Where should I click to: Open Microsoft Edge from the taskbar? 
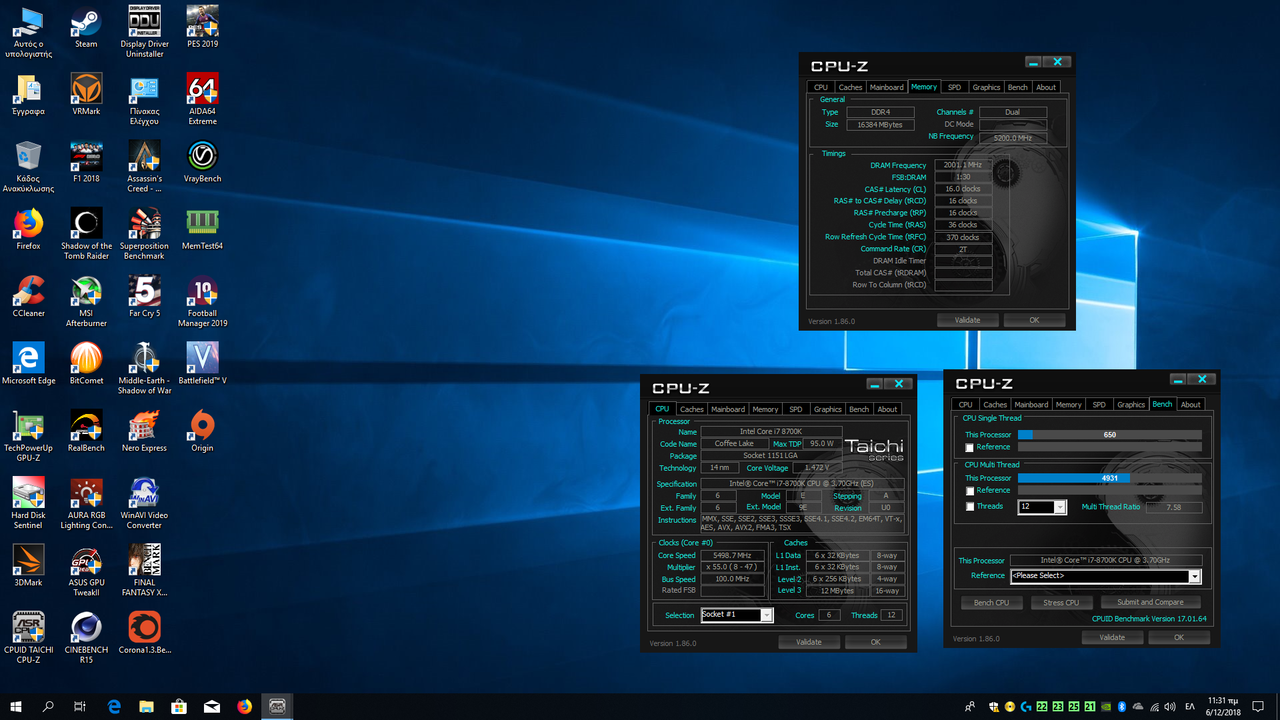pyautogui.click(x=114, y=706)
